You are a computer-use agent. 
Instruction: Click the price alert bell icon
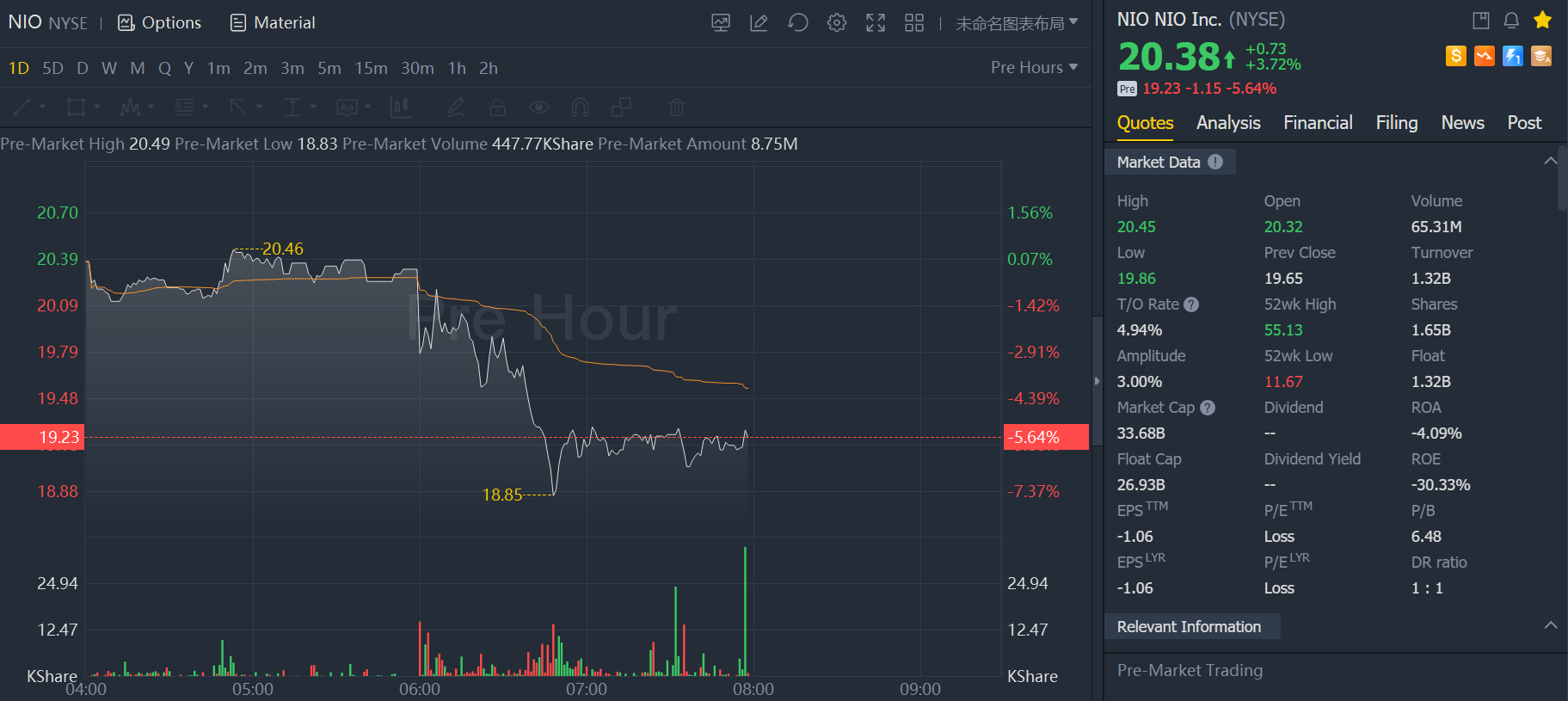1511,20
